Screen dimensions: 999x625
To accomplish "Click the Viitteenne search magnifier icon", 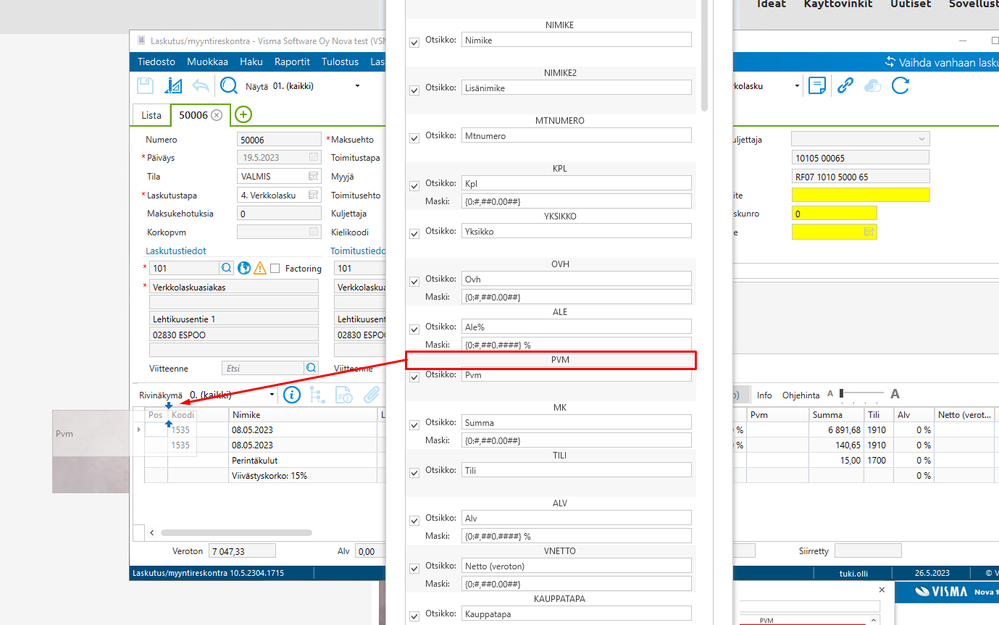I will pos(311,368).
